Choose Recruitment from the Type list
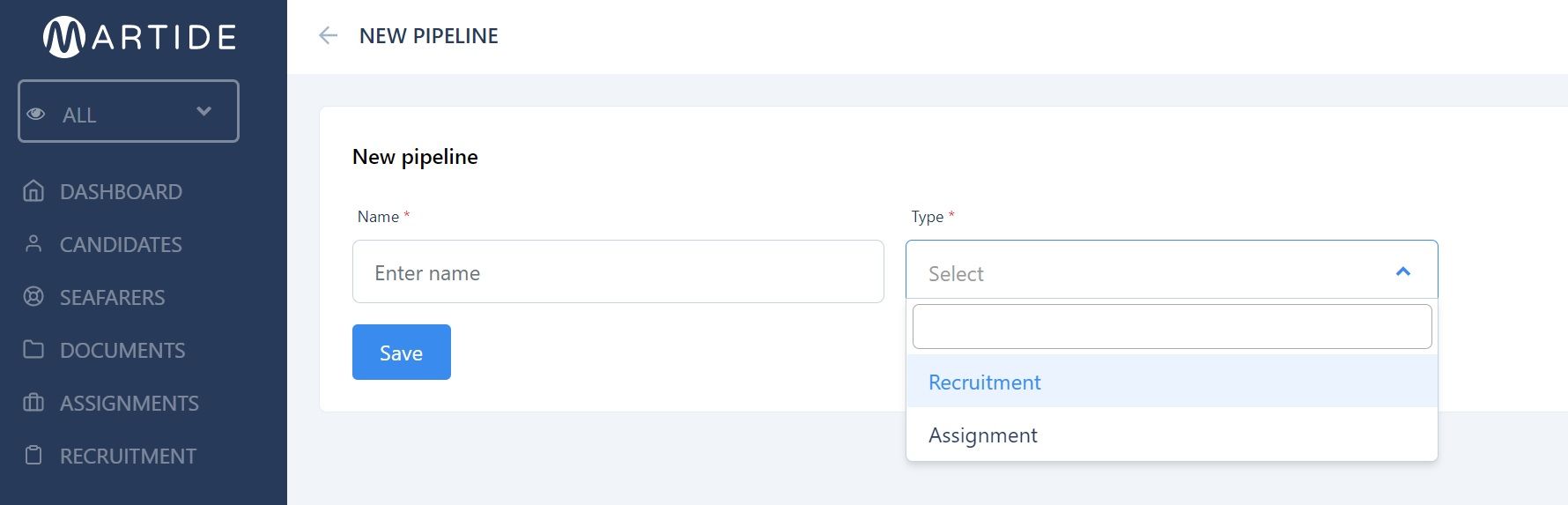This screenshot has width=1568, height=505. 1172,382
